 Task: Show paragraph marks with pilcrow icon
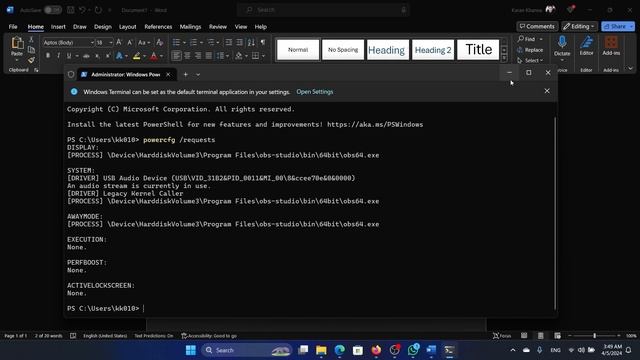[x=263, y=42]
